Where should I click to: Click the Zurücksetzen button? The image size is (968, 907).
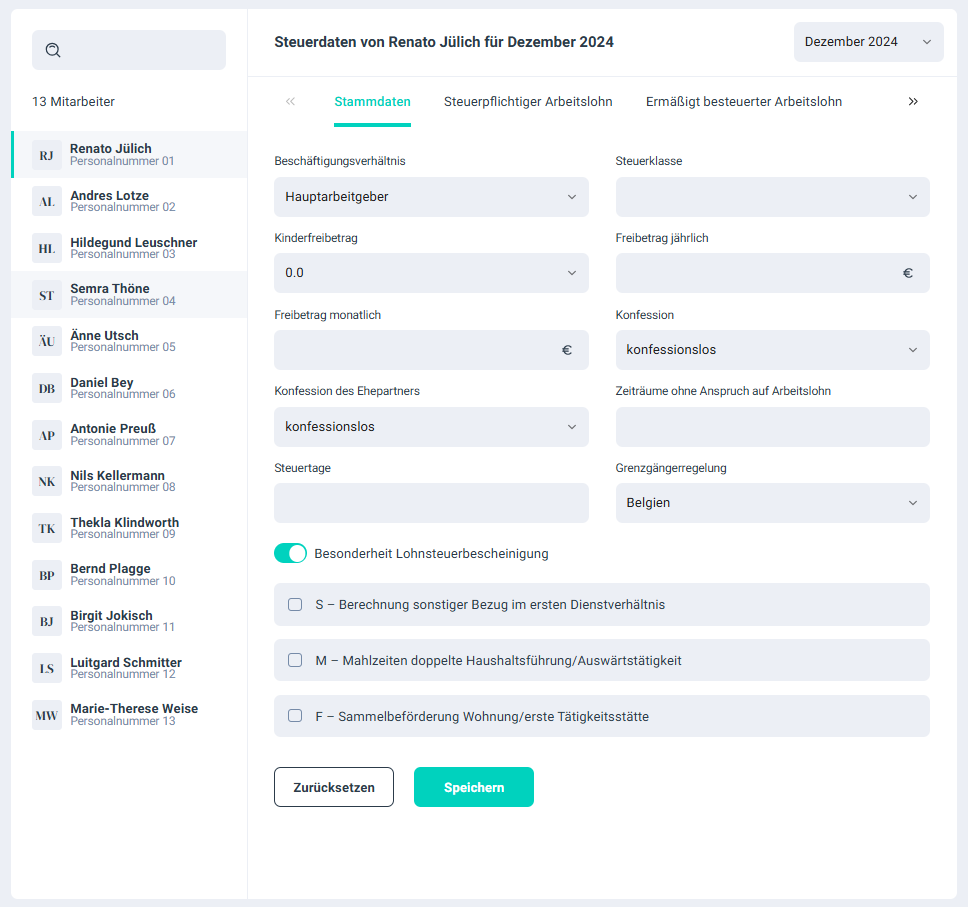334,787
